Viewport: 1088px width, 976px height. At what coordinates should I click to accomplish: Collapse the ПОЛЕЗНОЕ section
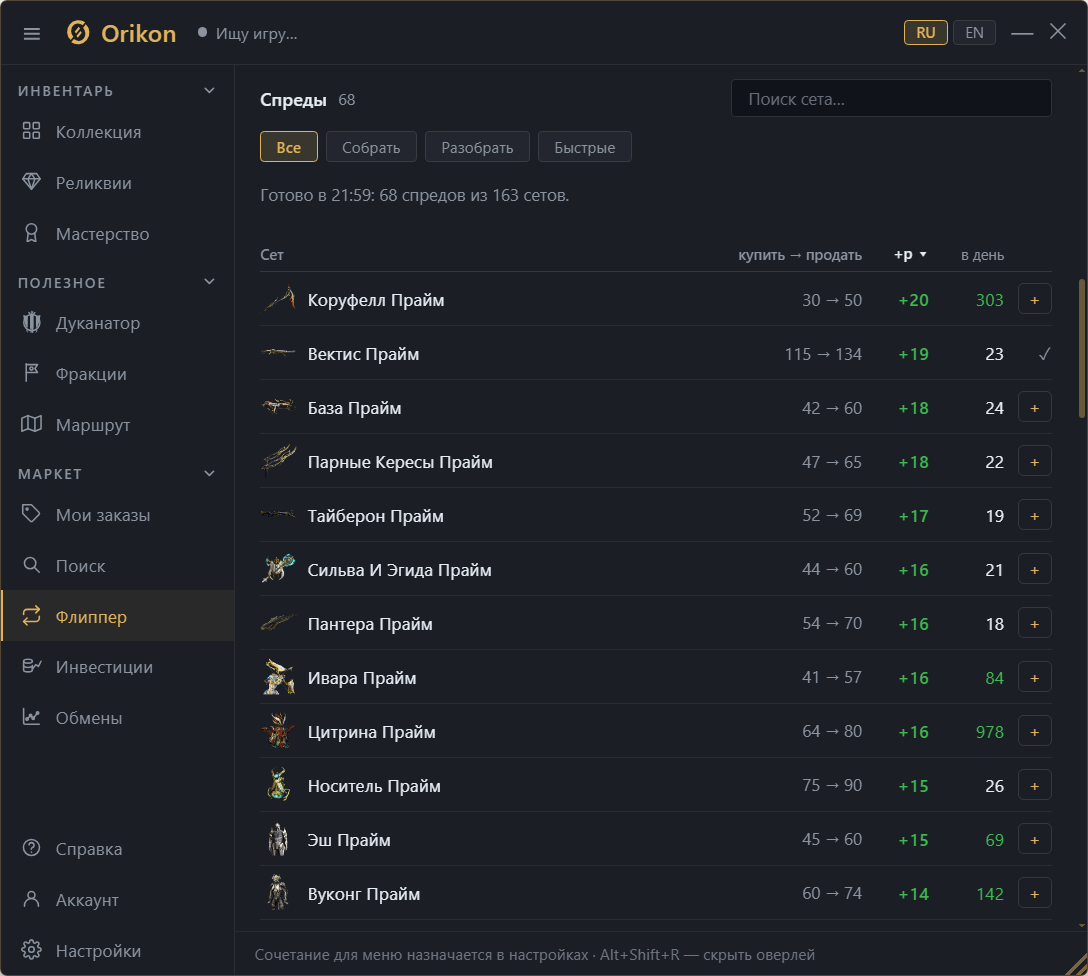pos(210,282)
